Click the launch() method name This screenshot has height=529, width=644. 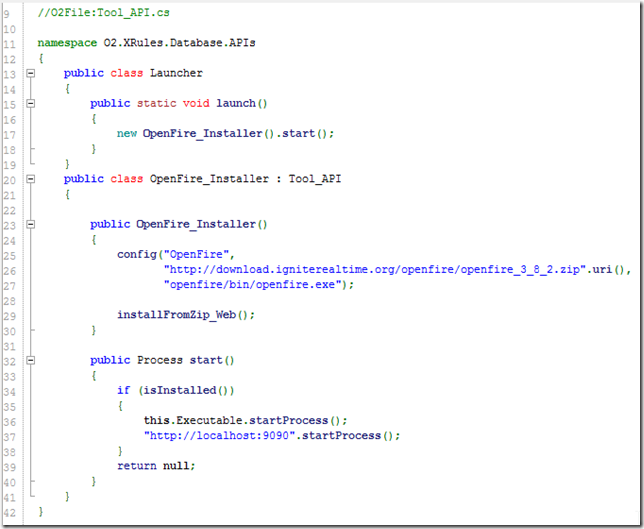click(242, 103)
